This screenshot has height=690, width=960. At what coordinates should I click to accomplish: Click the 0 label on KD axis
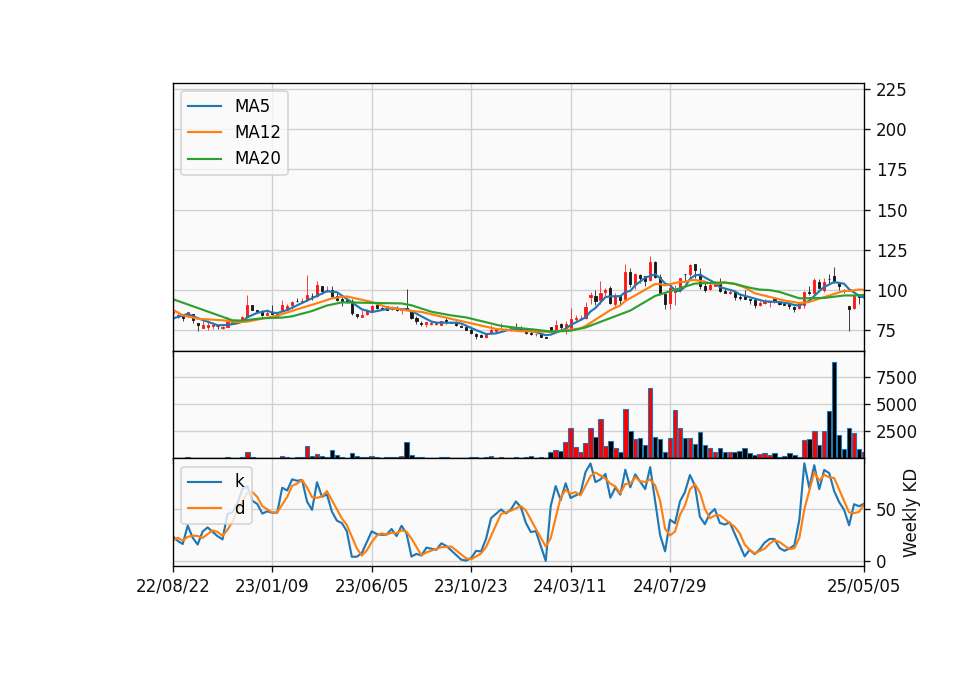[x=881, y=561]
